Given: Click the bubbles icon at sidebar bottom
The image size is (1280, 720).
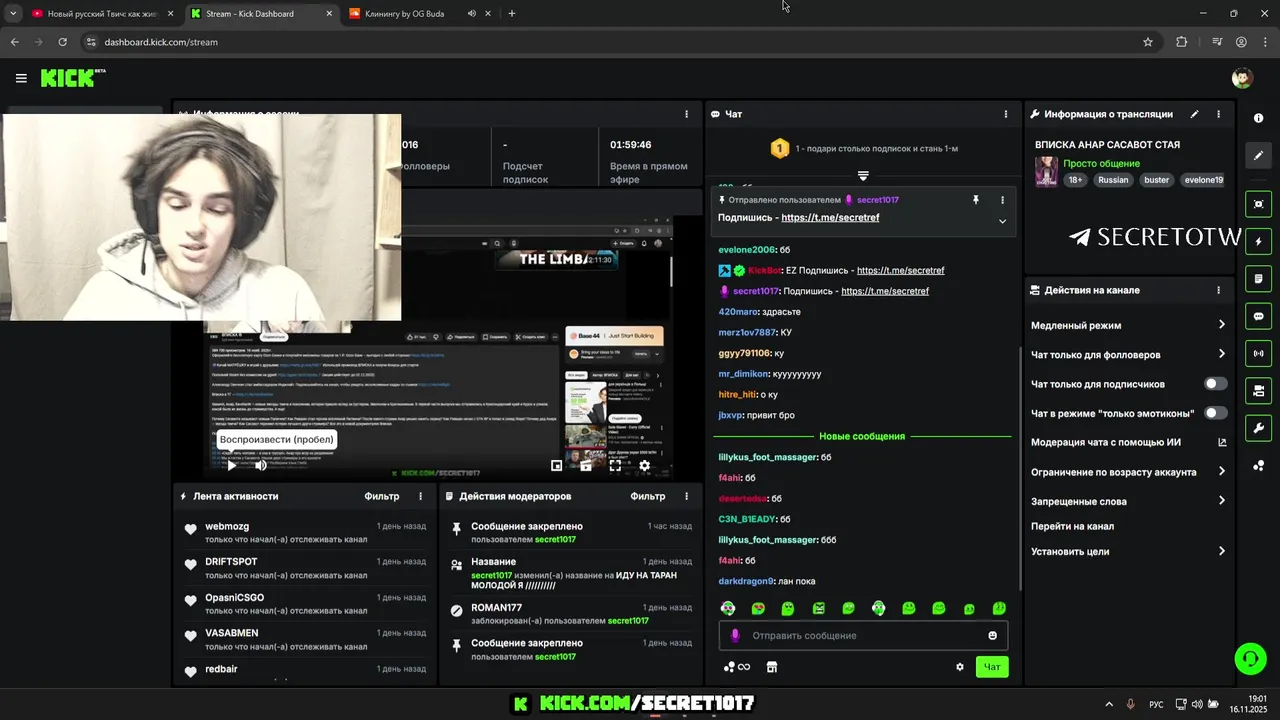Looking at the screenshot, I should coord(1258,466).
